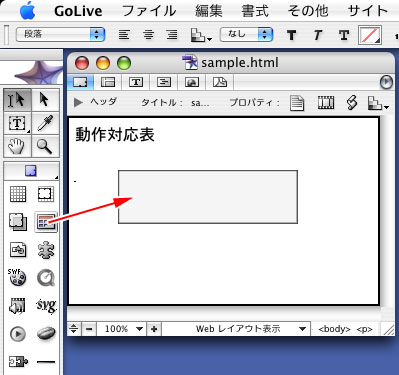Zoom in with the plus button
Screen dimensions: 399x375
(x=154, y=329)
